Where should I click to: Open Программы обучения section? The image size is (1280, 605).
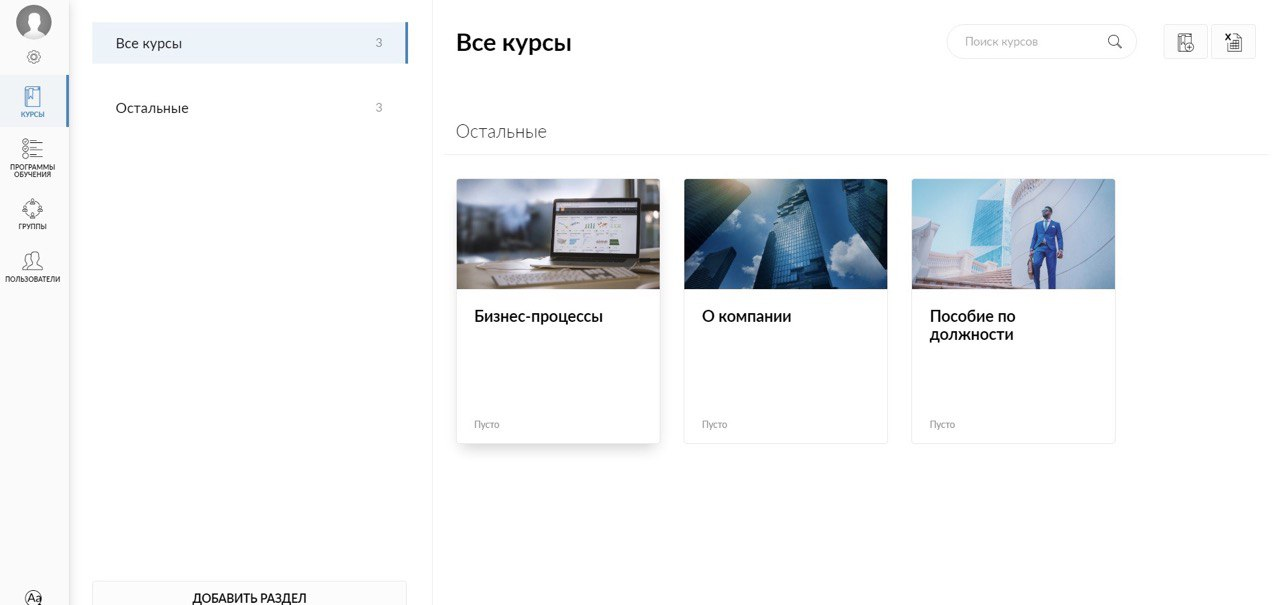point(33,157)
